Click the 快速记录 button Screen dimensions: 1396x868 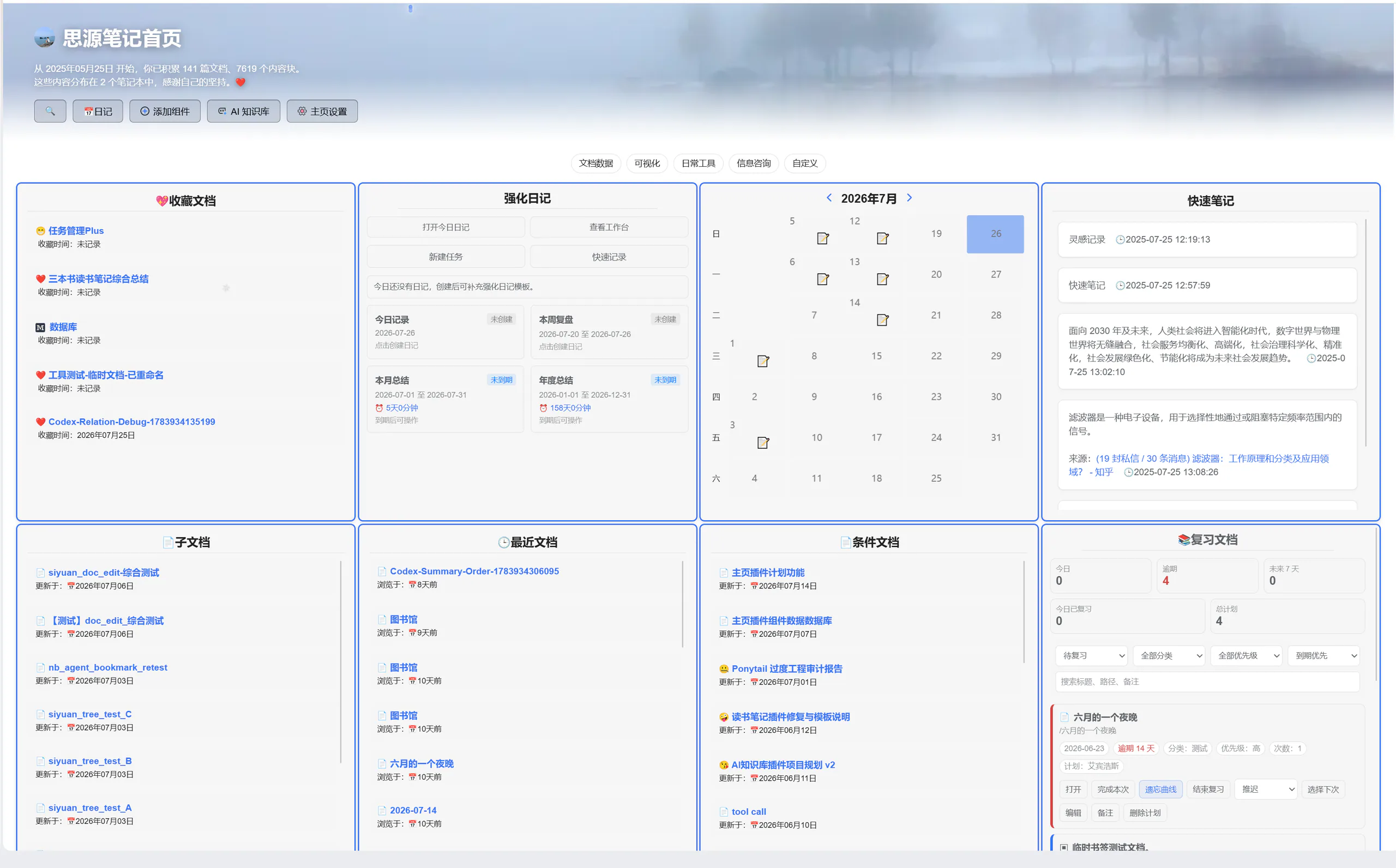609,257
